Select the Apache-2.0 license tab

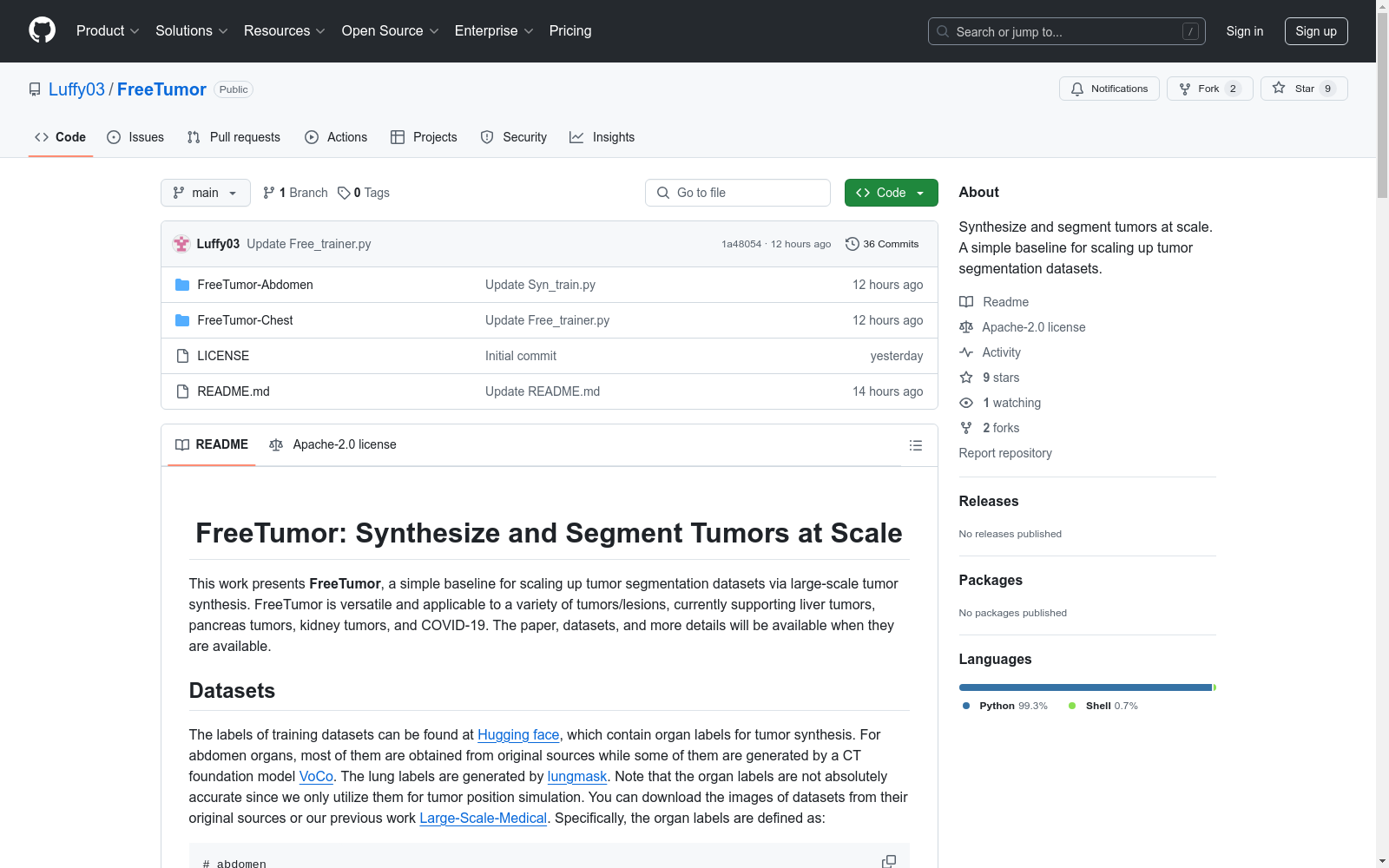[x=332, y=445]
